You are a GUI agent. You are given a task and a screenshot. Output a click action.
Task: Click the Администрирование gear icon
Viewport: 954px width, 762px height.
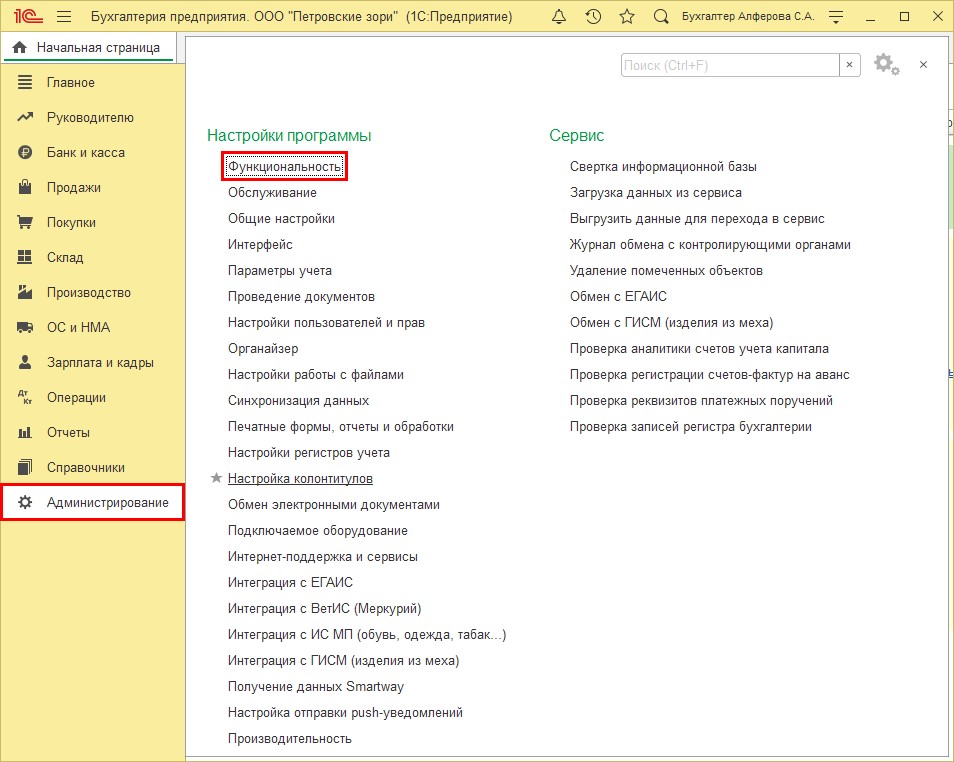pos(25,502)
